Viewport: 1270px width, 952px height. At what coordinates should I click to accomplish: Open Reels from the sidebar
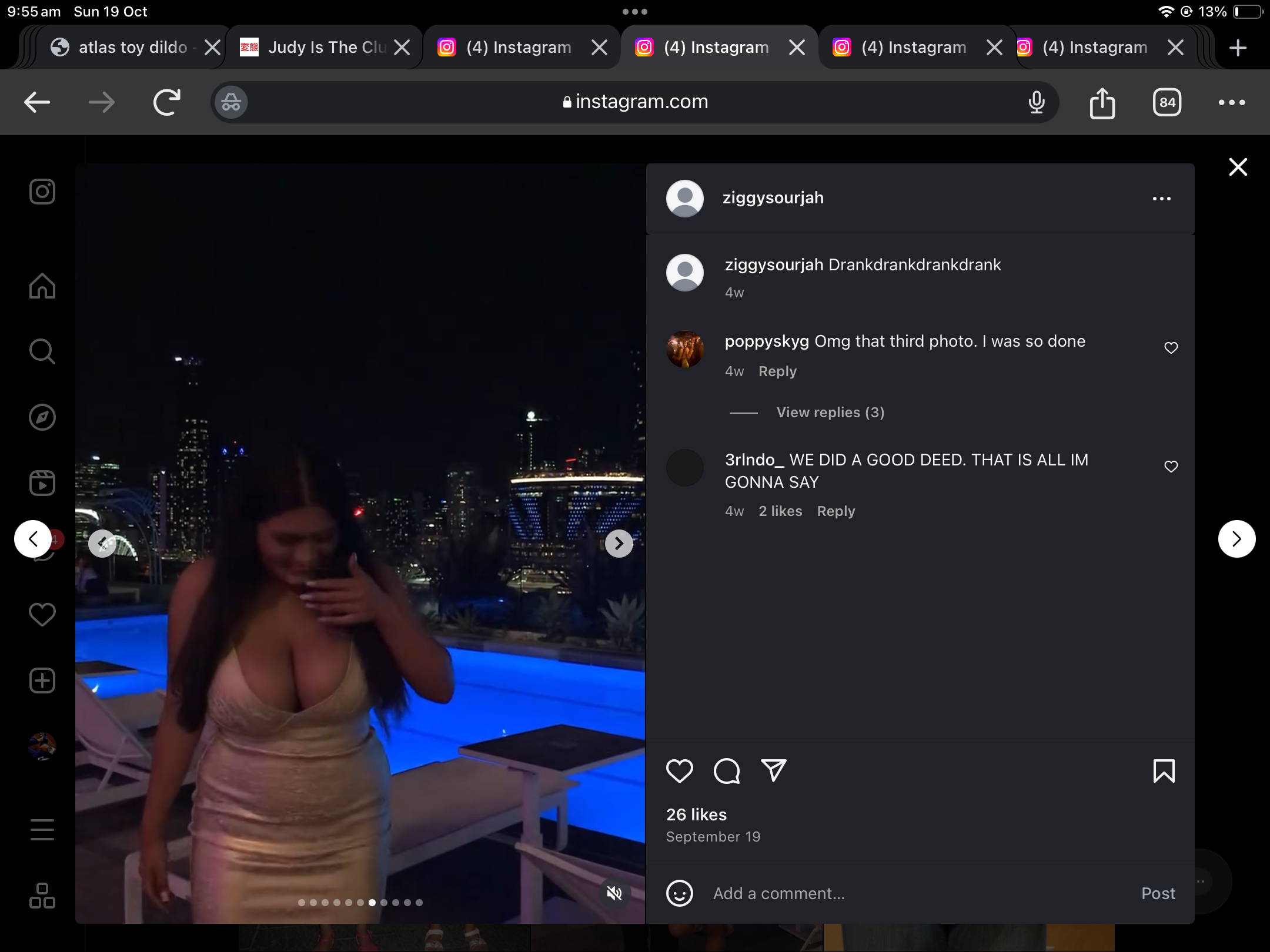pyautogui.click(x=42, y=483)
